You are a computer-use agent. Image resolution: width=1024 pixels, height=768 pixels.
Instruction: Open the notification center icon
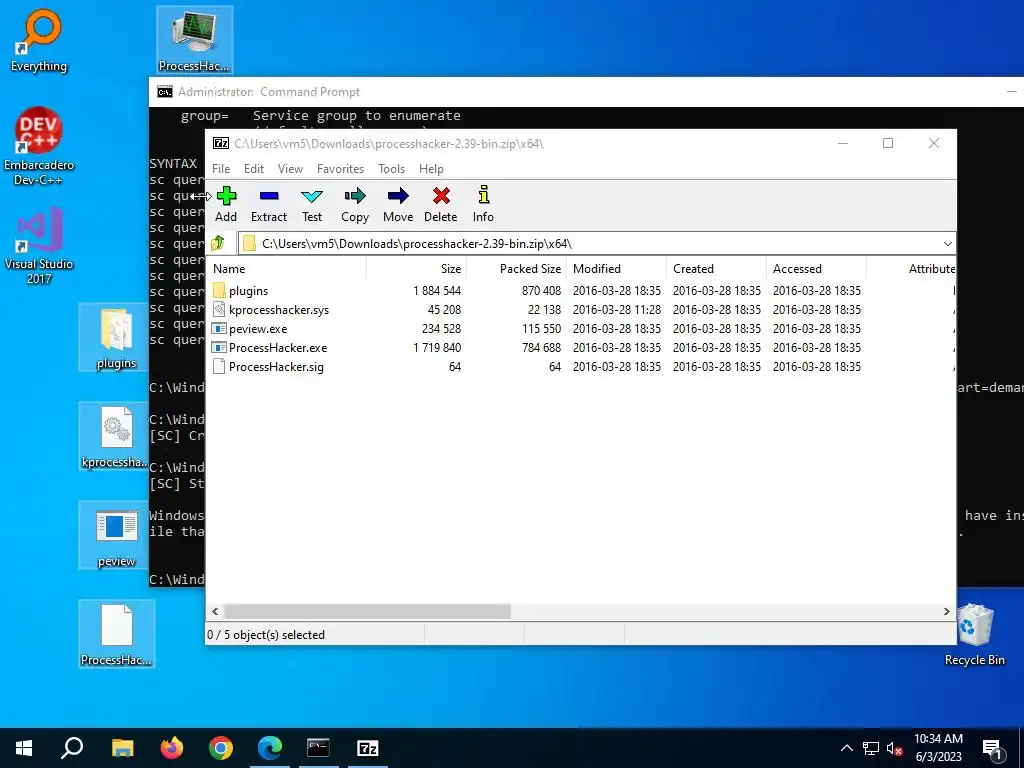pos(992,749)
